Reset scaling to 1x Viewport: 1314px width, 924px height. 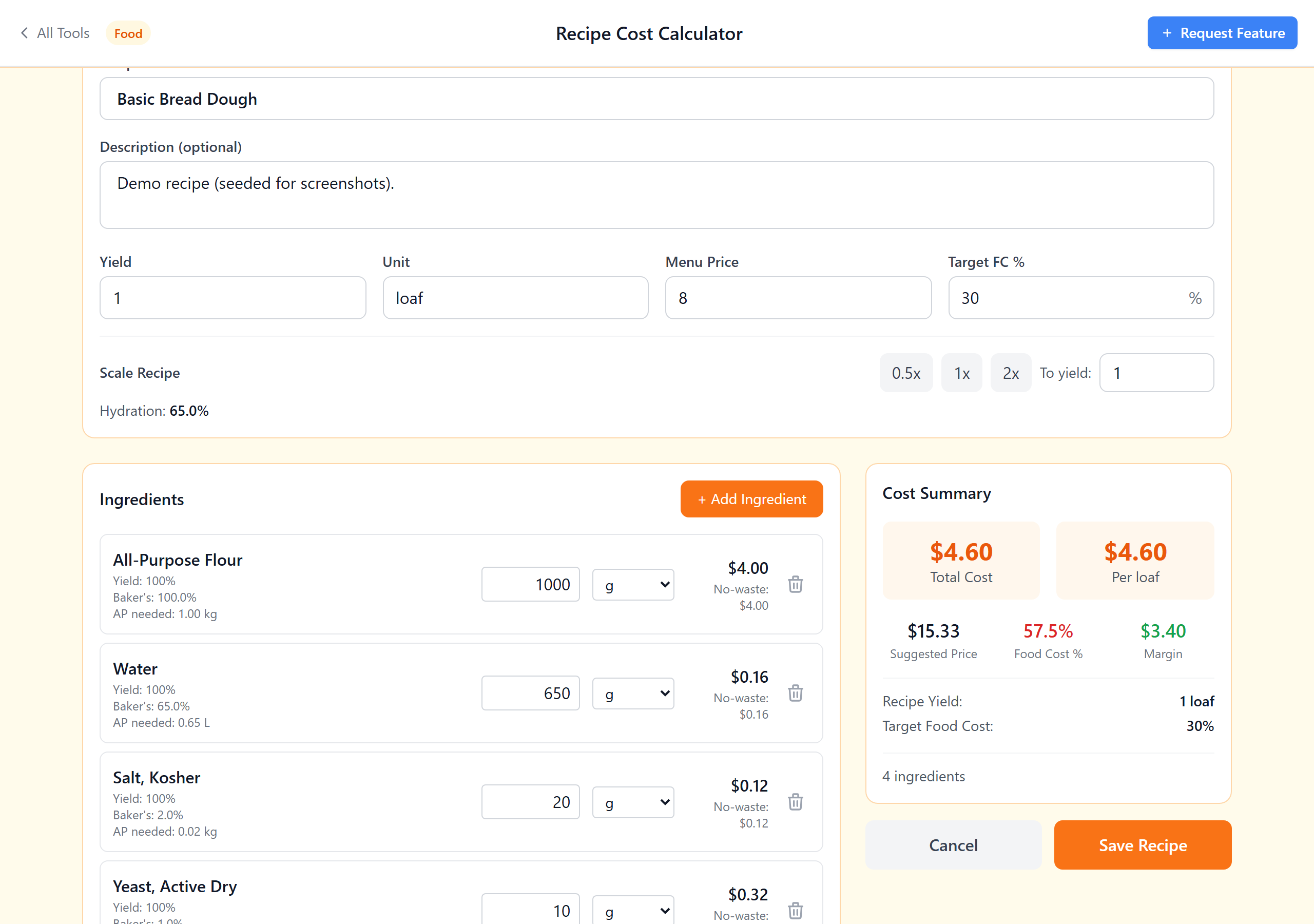pos(961,373)
